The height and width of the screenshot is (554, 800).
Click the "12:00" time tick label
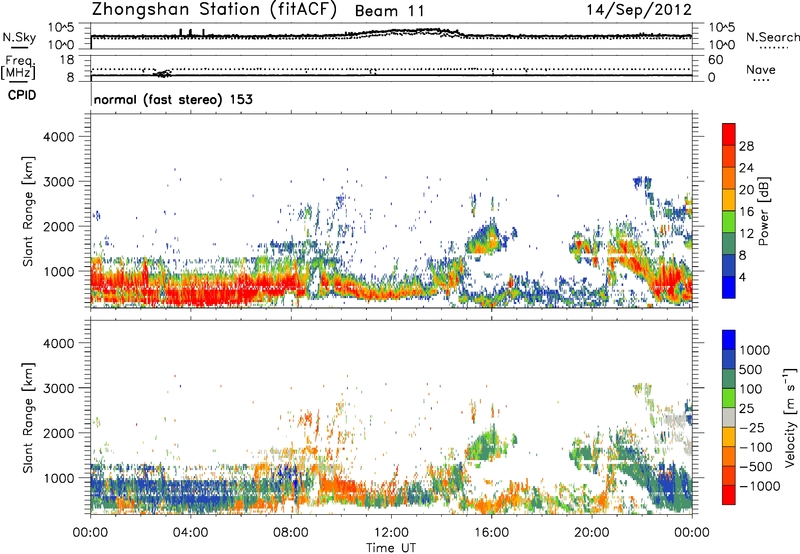coord(391,533)
